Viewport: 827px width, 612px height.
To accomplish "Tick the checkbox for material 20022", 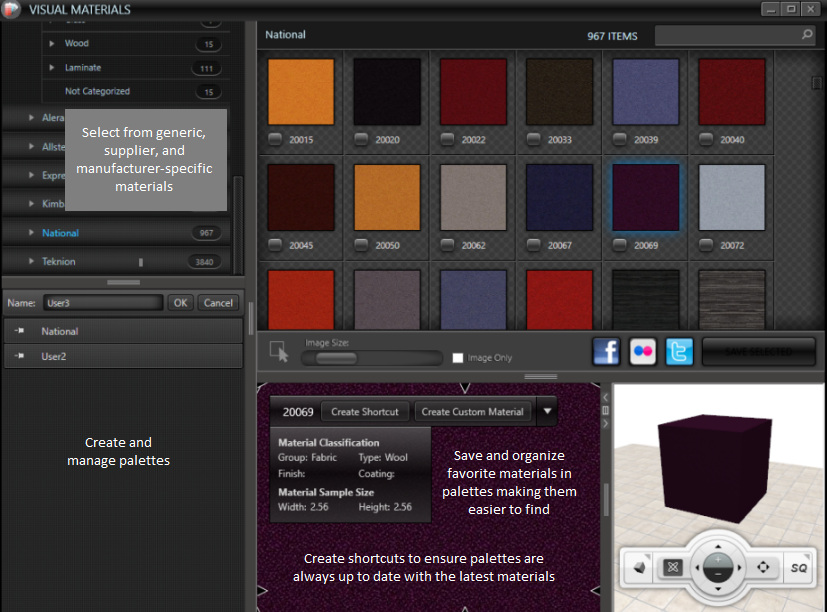I will tap(447, 139).
